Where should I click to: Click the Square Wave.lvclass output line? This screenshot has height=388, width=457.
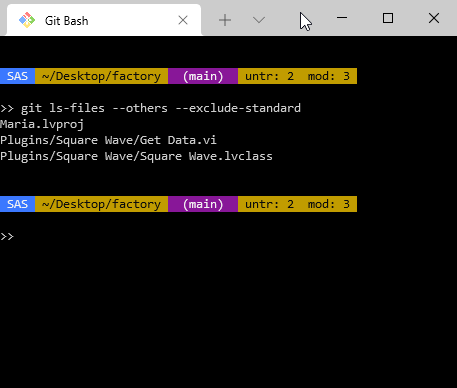(136, 156)
